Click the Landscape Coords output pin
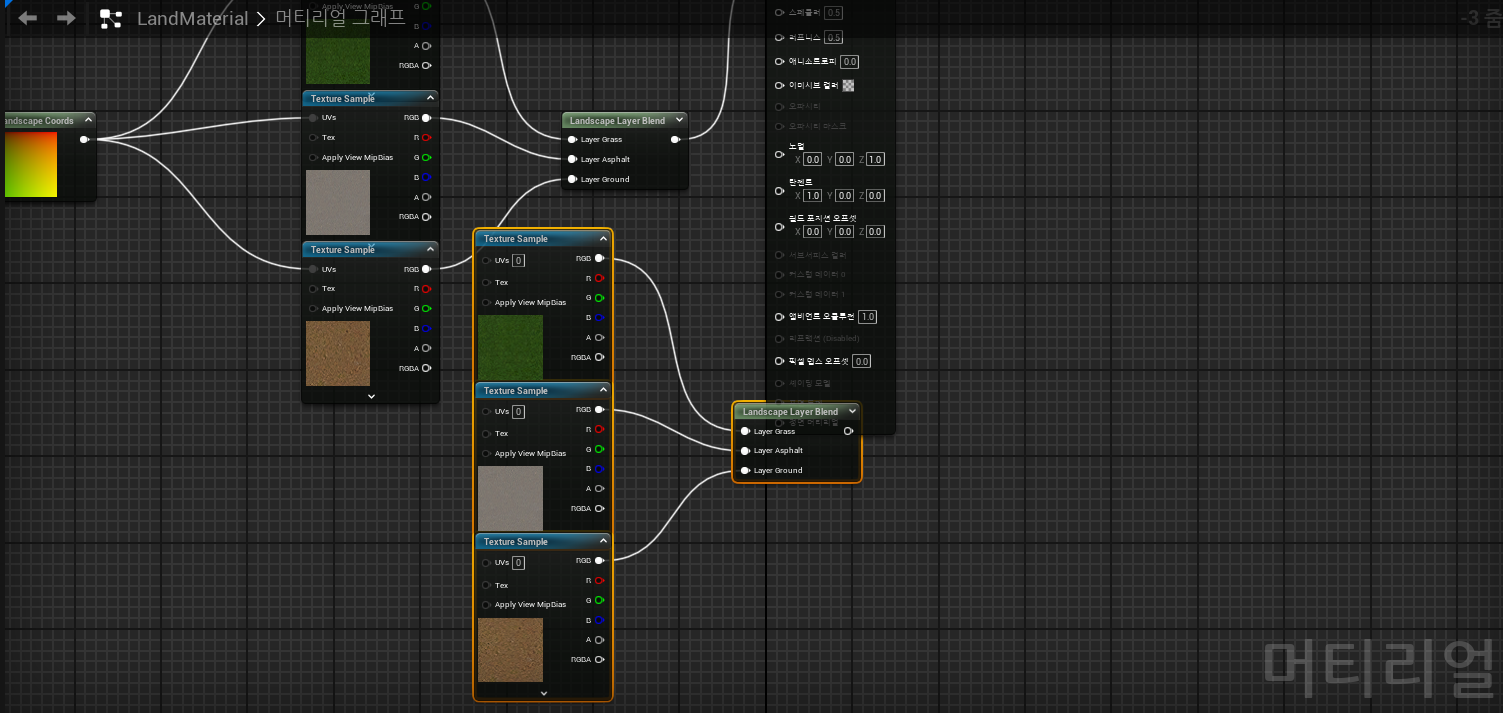1503x713 pixels. 84,140
